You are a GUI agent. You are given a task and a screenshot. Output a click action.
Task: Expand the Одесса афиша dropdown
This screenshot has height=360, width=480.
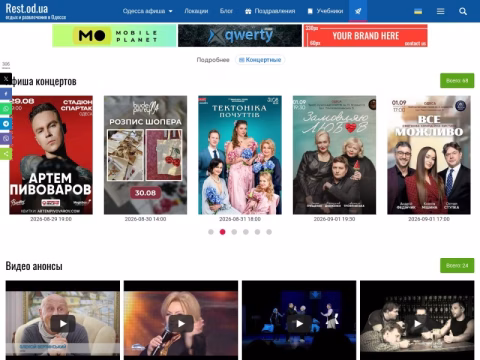(x=147, y=11)
